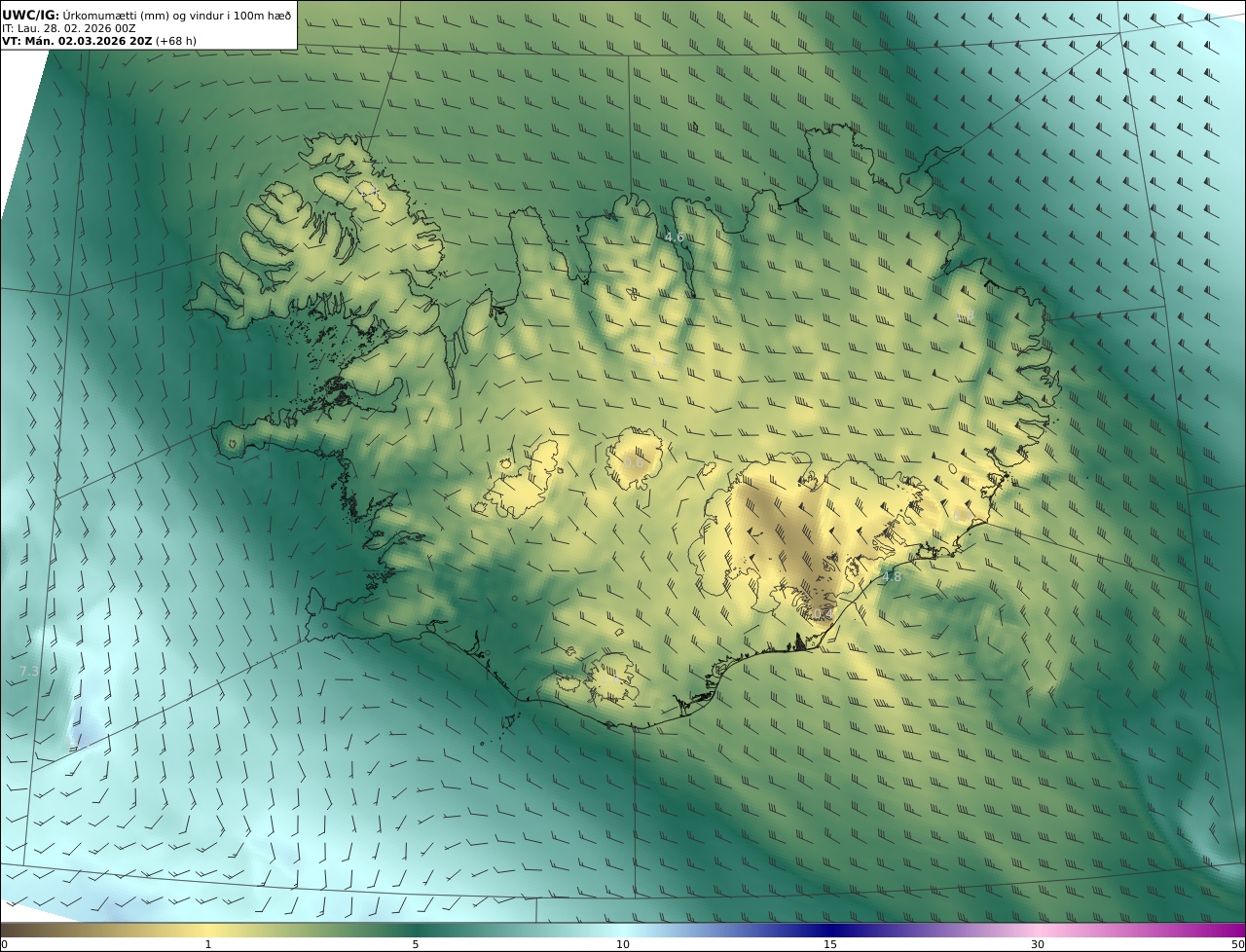Click the "7.3" value label over the western ocean

(x=29, y=672)
